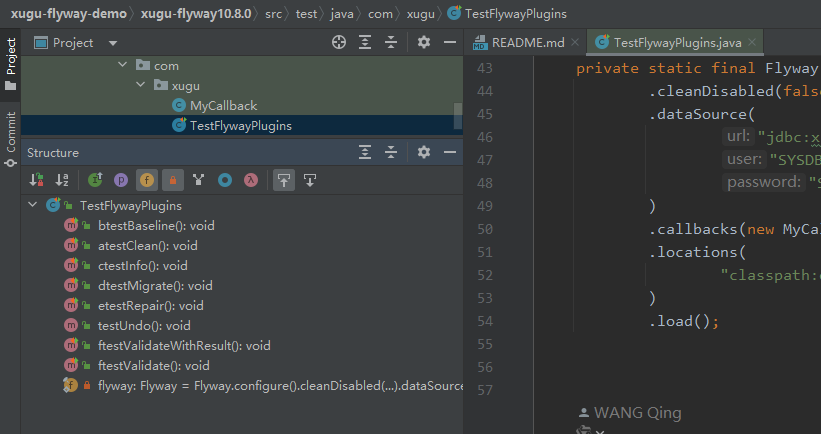Open Project panel settings gear
821x434 pixels.
[423, 43]
